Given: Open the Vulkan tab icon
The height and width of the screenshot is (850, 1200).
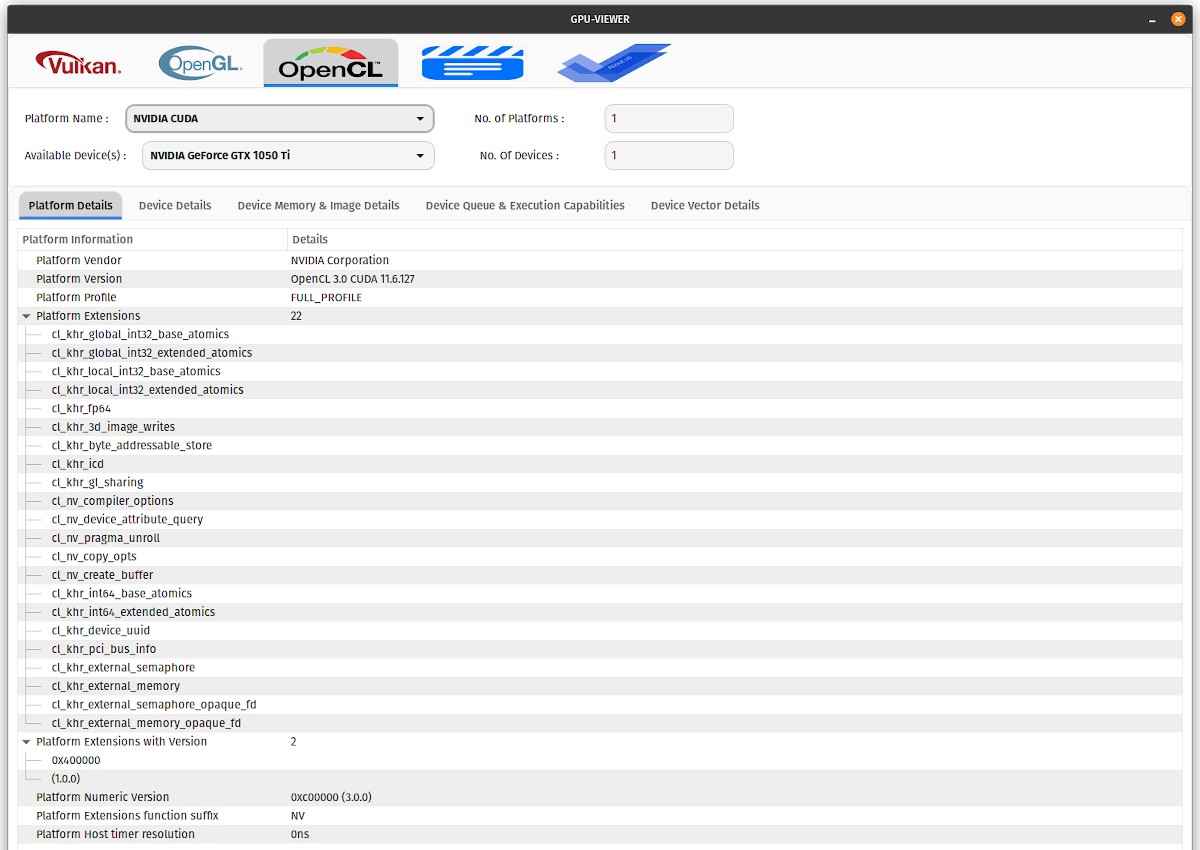Looking at the screenshot, I should click(79, 64).
